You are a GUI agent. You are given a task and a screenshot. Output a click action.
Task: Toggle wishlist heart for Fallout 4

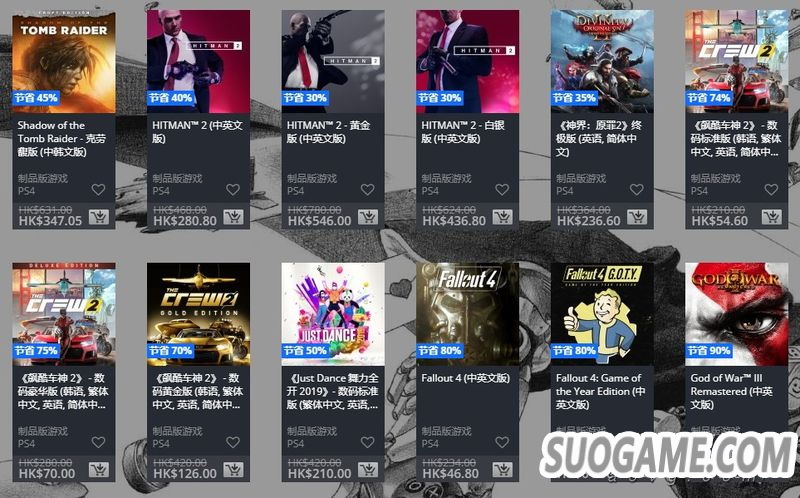(502, 442)
